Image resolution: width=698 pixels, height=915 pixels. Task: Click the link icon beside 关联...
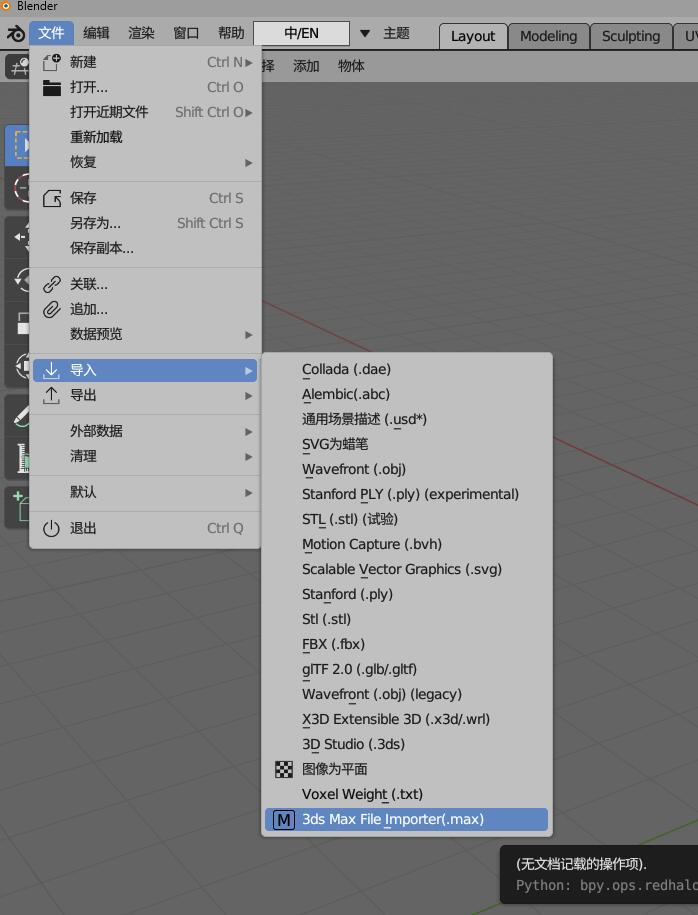point(51,284)
